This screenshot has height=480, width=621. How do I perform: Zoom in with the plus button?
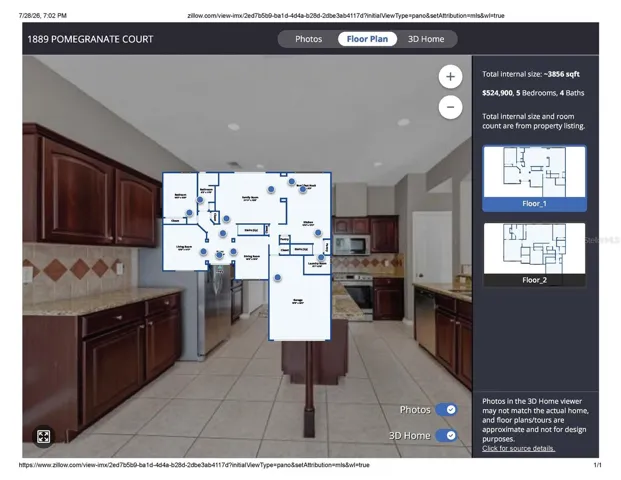450,76
